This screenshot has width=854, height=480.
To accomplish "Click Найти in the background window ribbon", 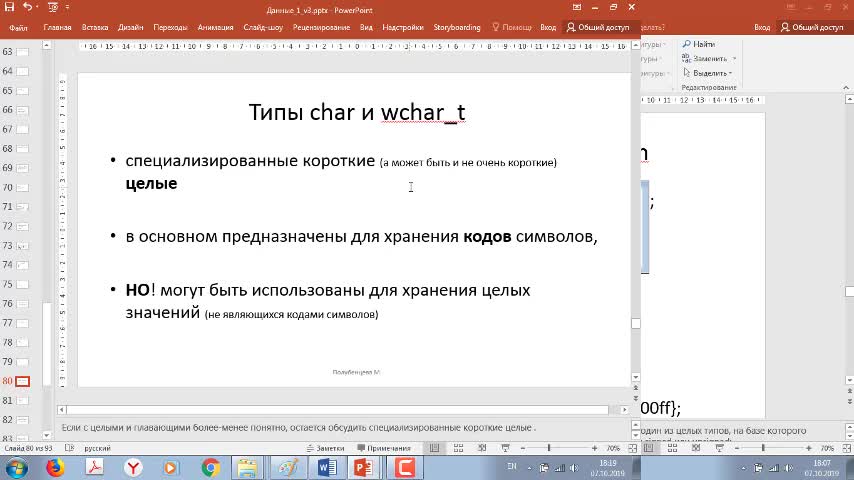I will click(x=699, y=44).
